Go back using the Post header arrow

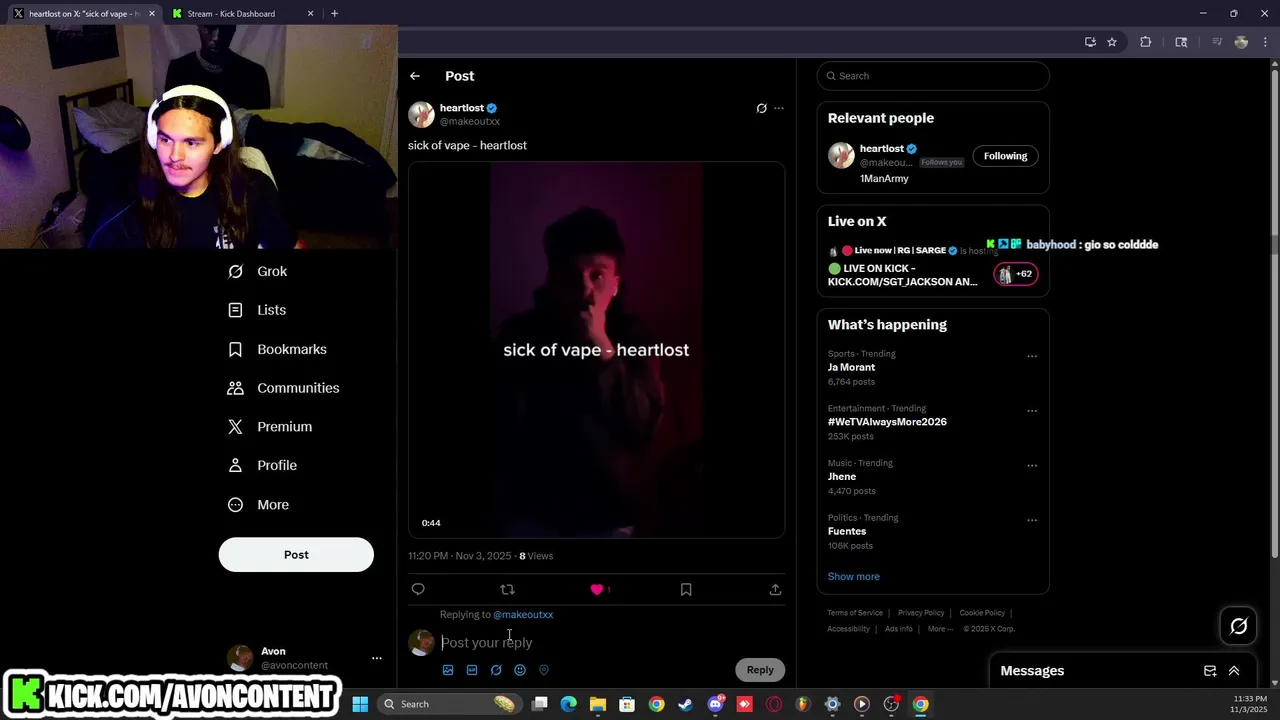415,76
